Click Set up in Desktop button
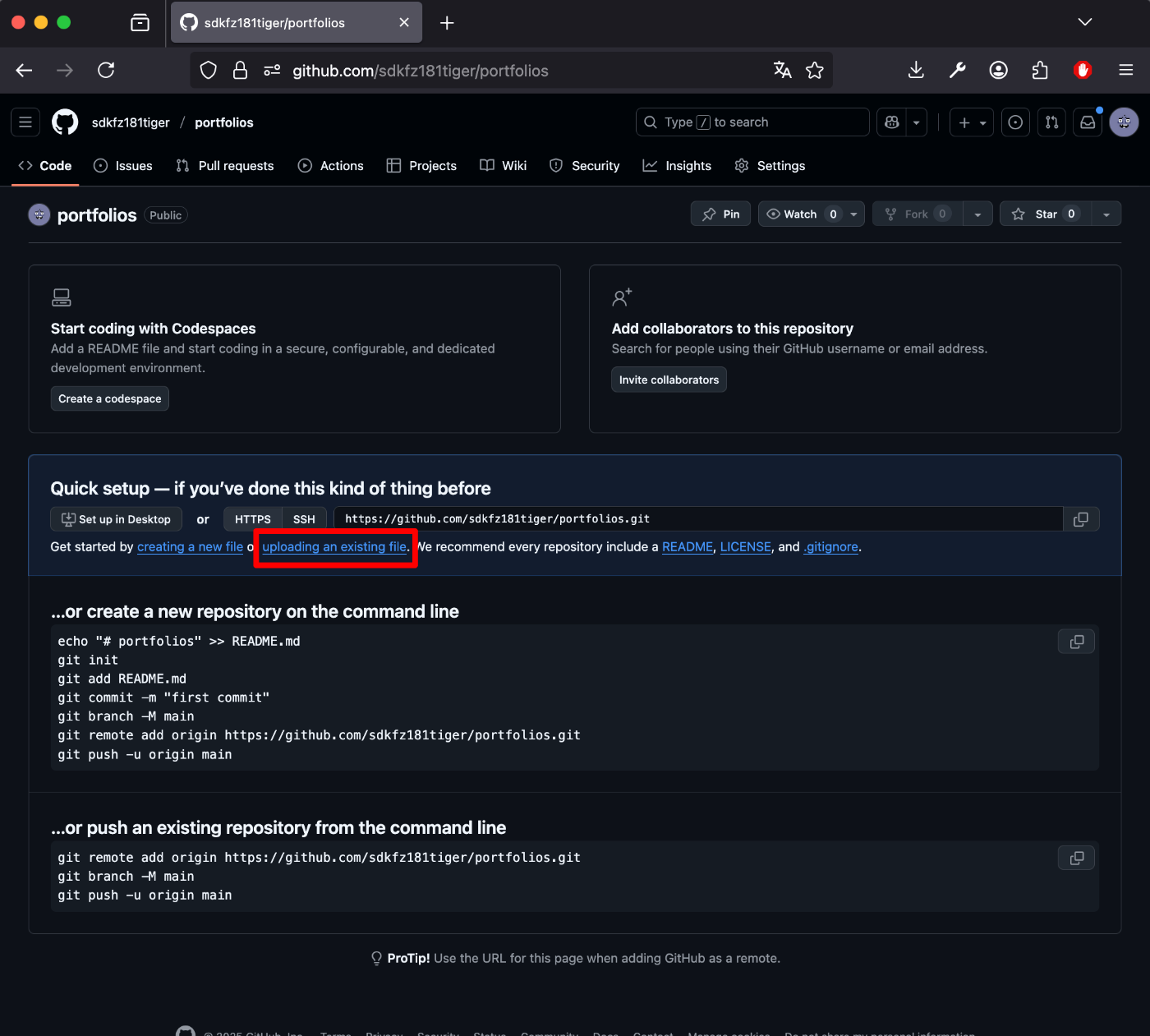This screenshot has width=1150, height=1036. point(116,519)
